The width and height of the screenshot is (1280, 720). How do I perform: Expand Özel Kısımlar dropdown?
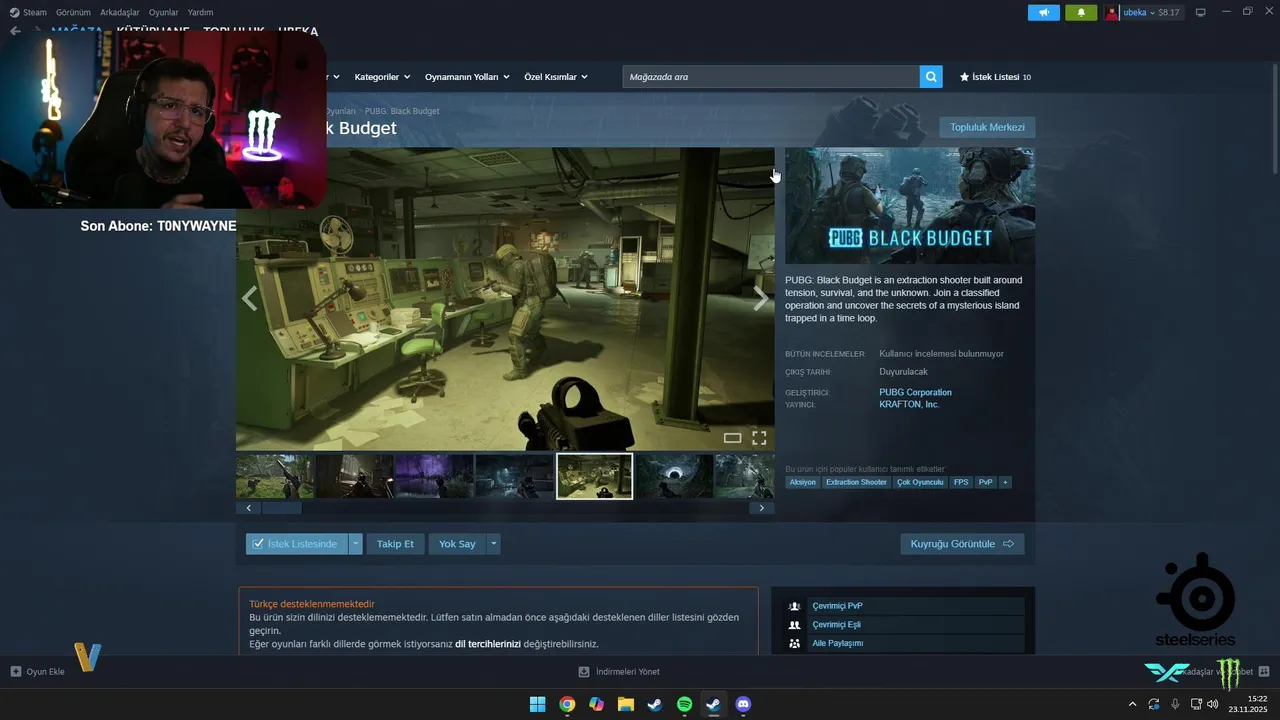pos(556,77)
